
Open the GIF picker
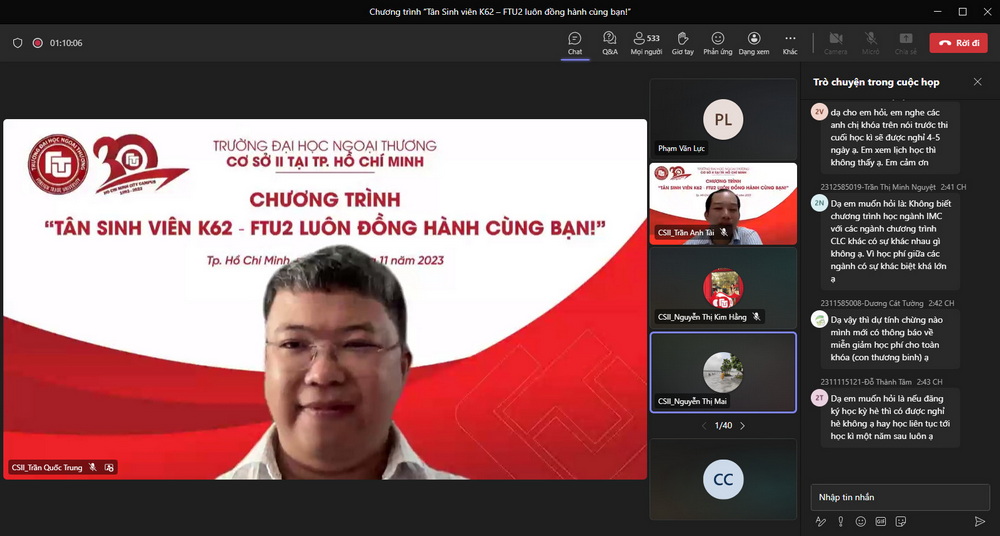pos(881,521)
